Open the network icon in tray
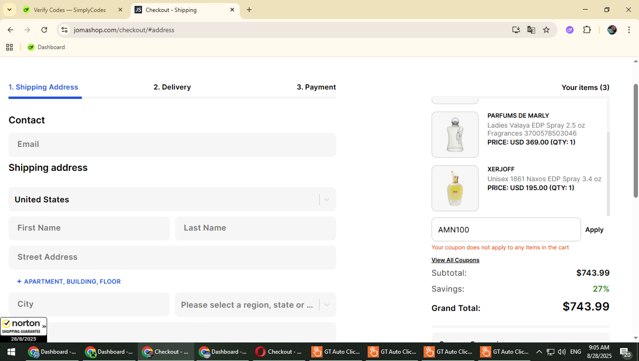The width and height of the screenshot is (639, 361). pos(550,352)
